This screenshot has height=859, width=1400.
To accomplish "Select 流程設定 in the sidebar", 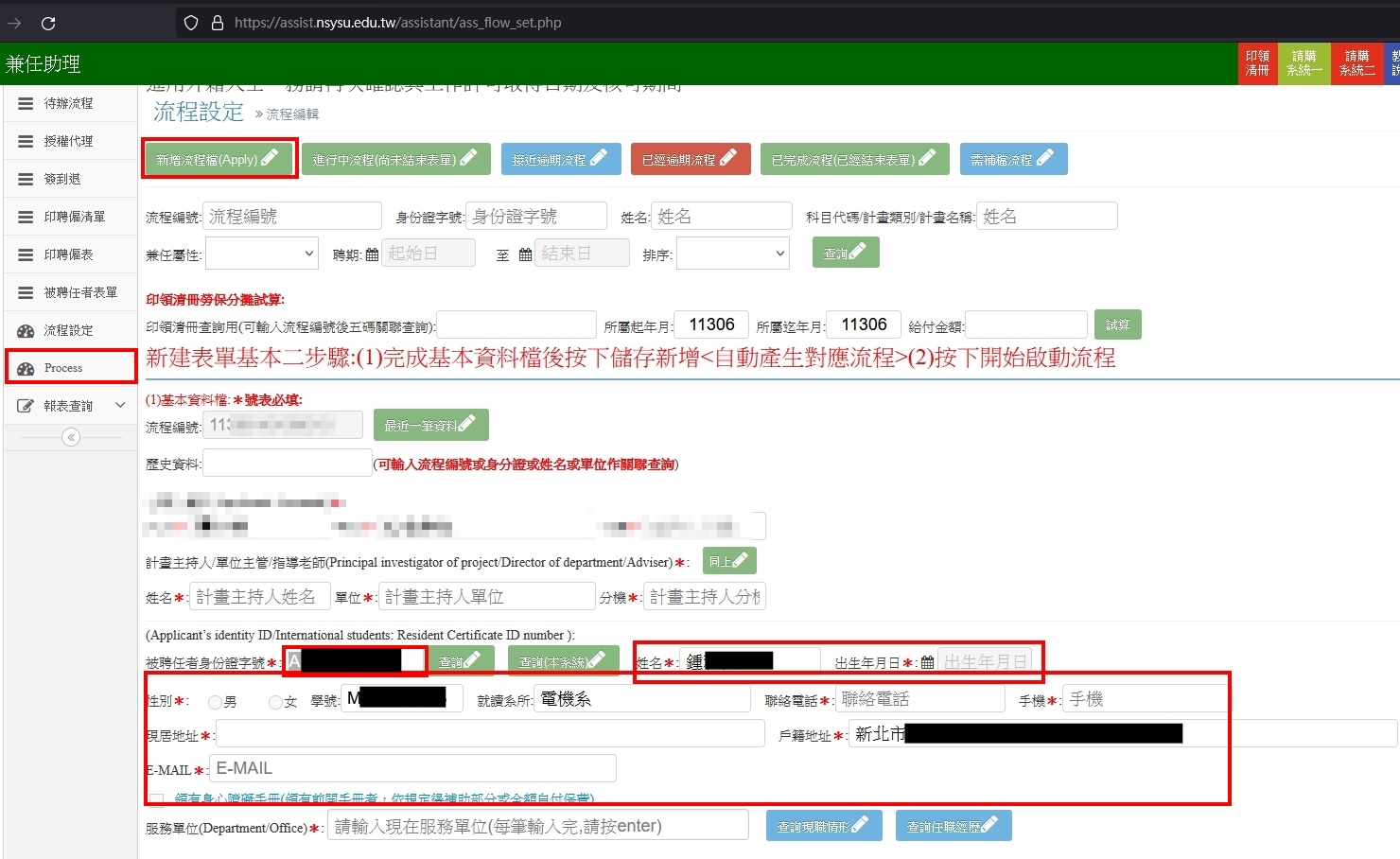I will [x=71, y=330].
